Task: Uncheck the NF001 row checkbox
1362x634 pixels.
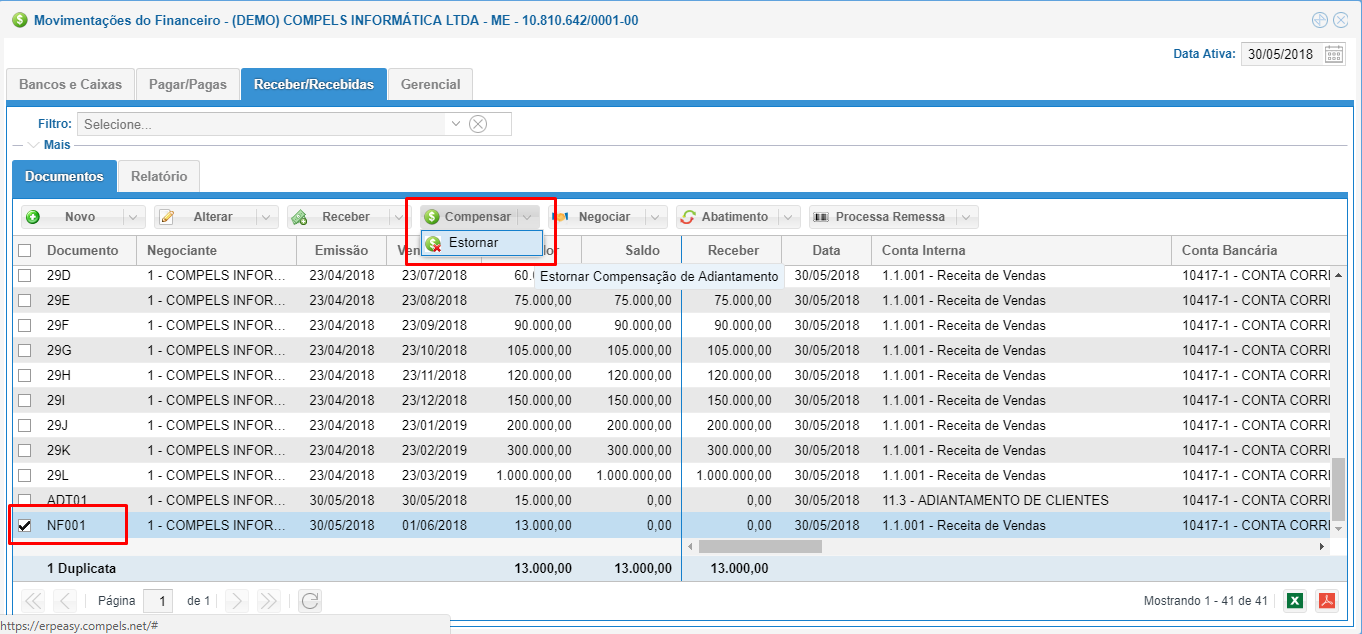Action: 25,525
